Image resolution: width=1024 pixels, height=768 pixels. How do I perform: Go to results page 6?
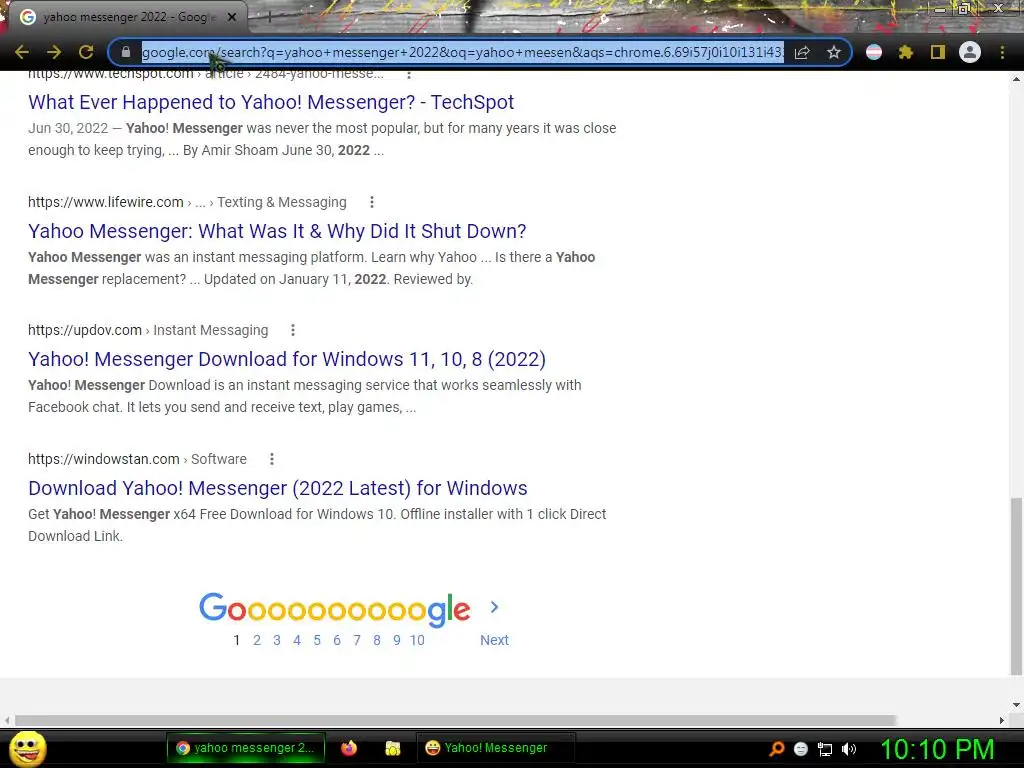337,640
